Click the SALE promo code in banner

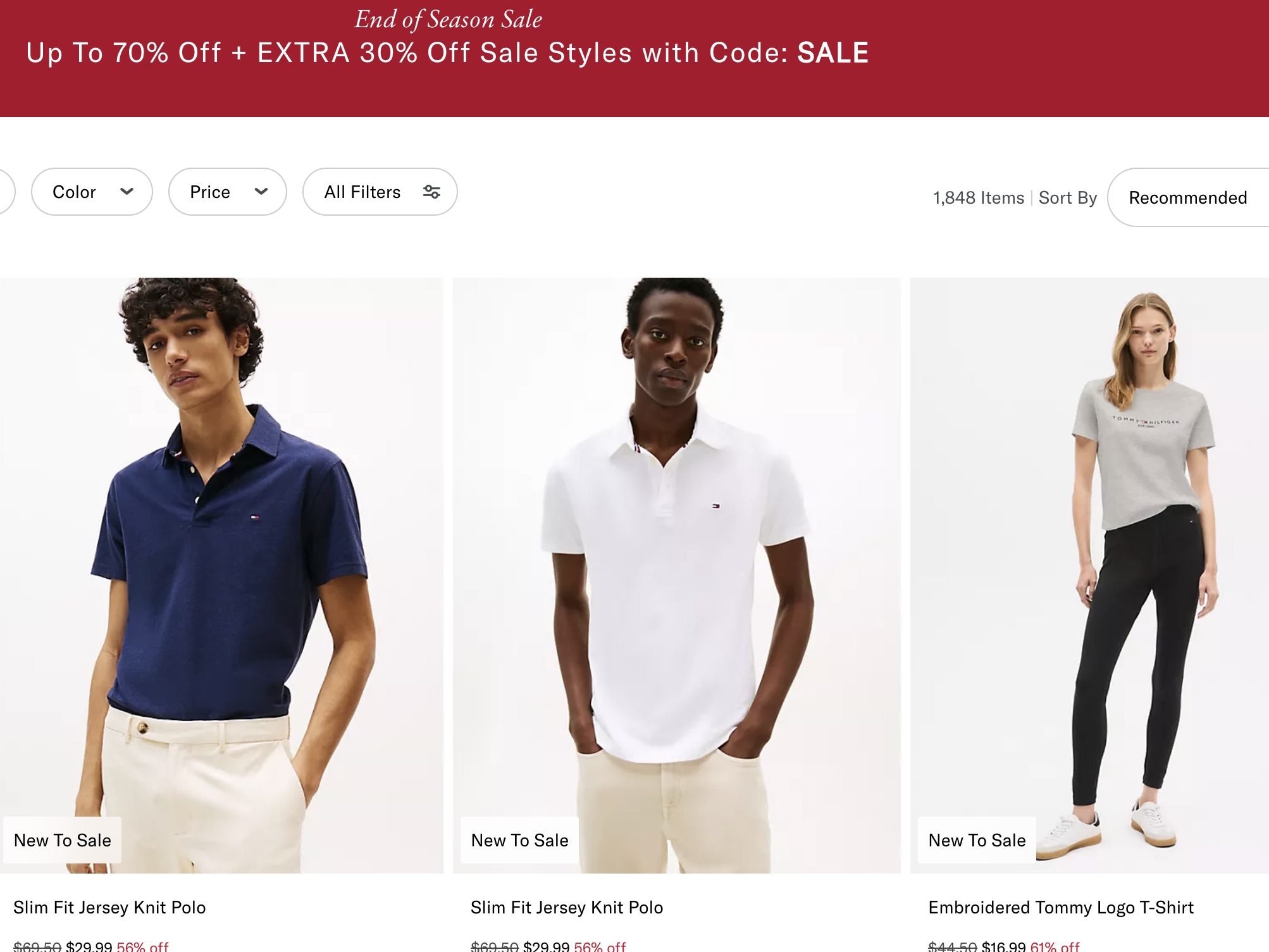click(x=833, y=53)
